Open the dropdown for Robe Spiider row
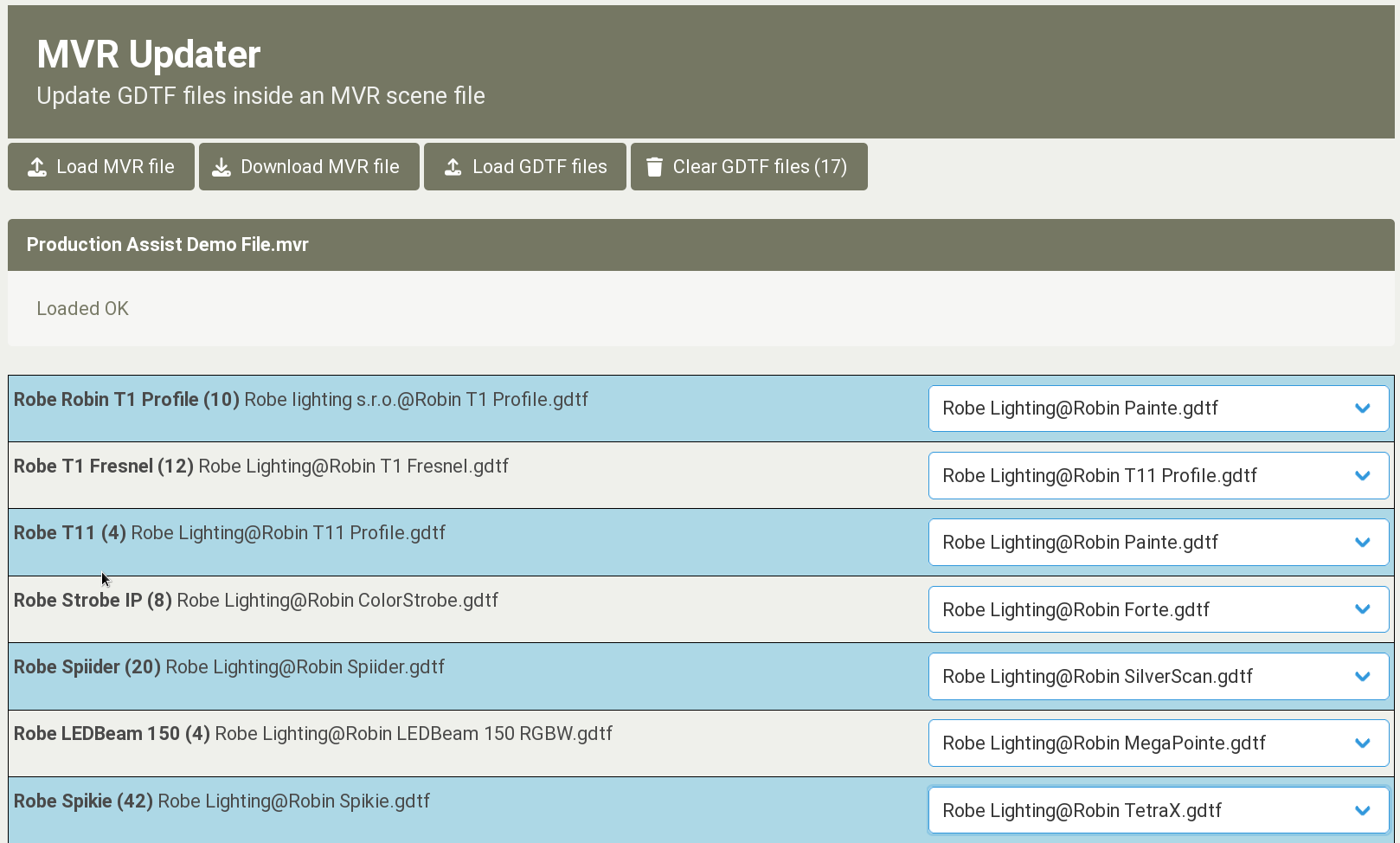 tap(1159, 677)
